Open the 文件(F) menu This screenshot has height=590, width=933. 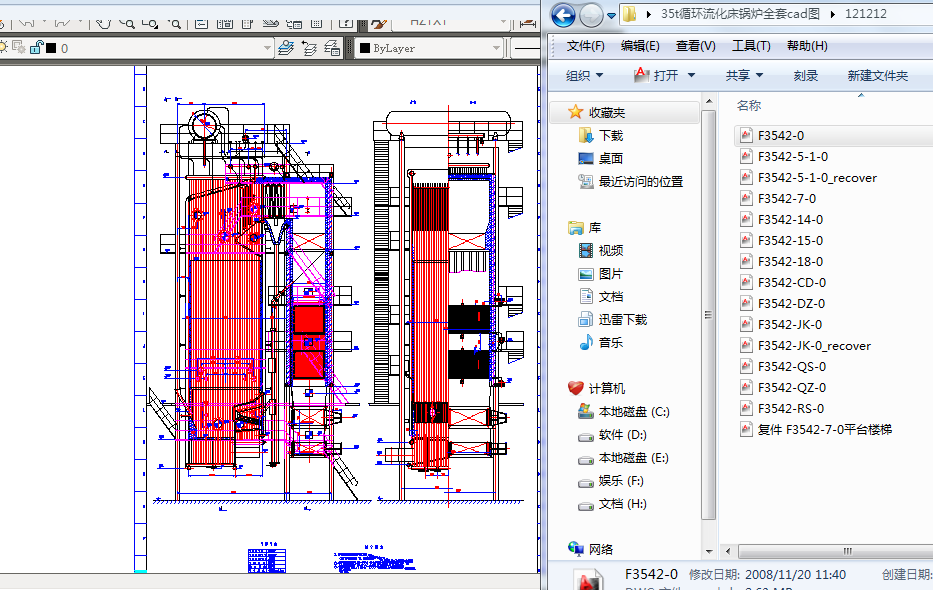[x=585, y=46]
